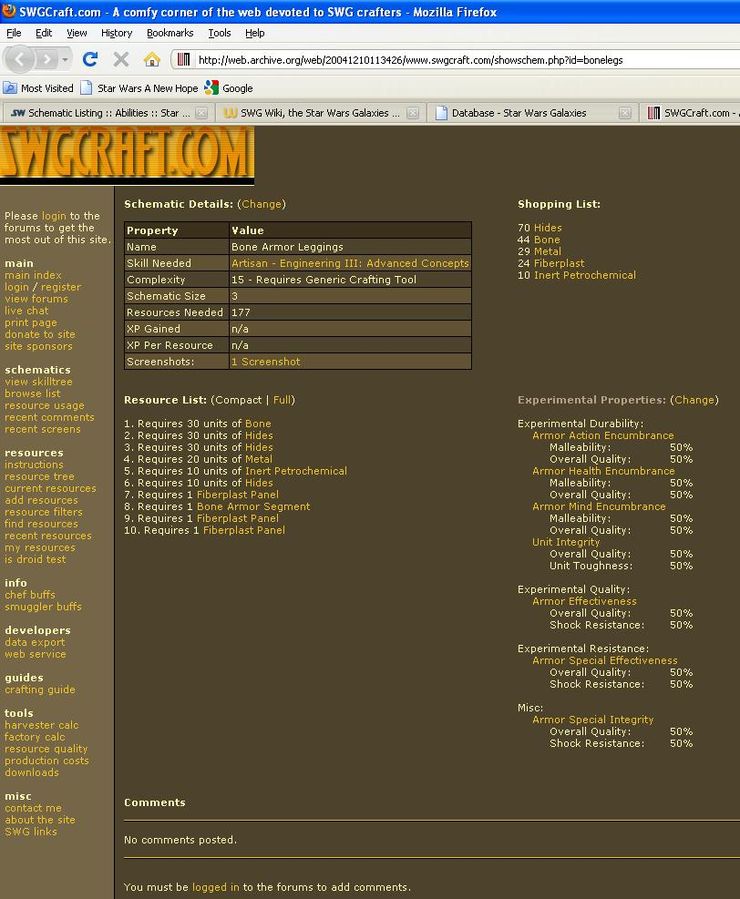Open the Bookmarks menu
Screen dimensions: 740x899
(x=170, y=33)
